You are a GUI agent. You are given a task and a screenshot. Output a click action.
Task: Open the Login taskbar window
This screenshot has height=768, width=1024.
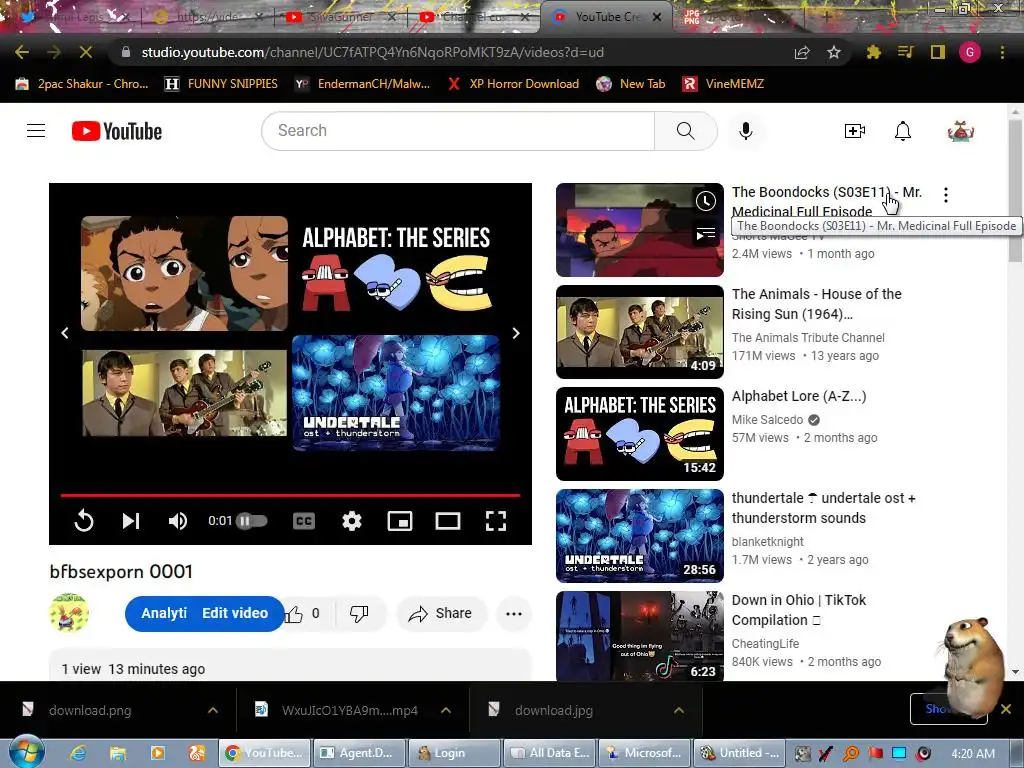tap(454, 753)
